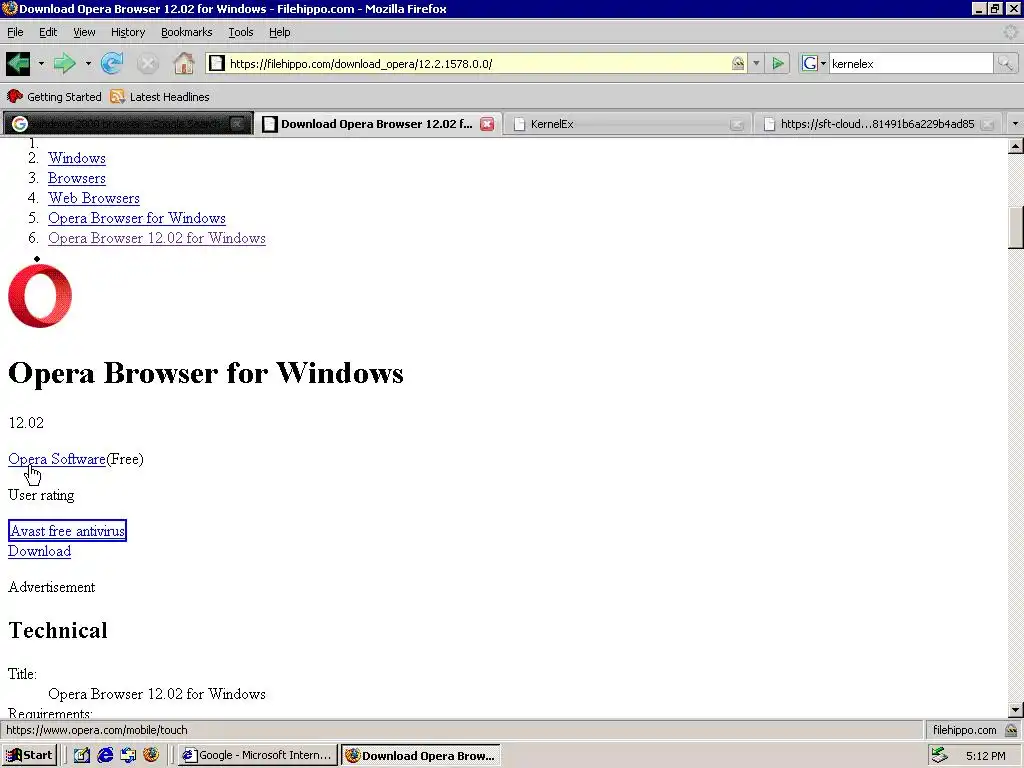Launch Outlook Express from Quick Launch
Screen dimensions: 1024x768
(128, 756)
